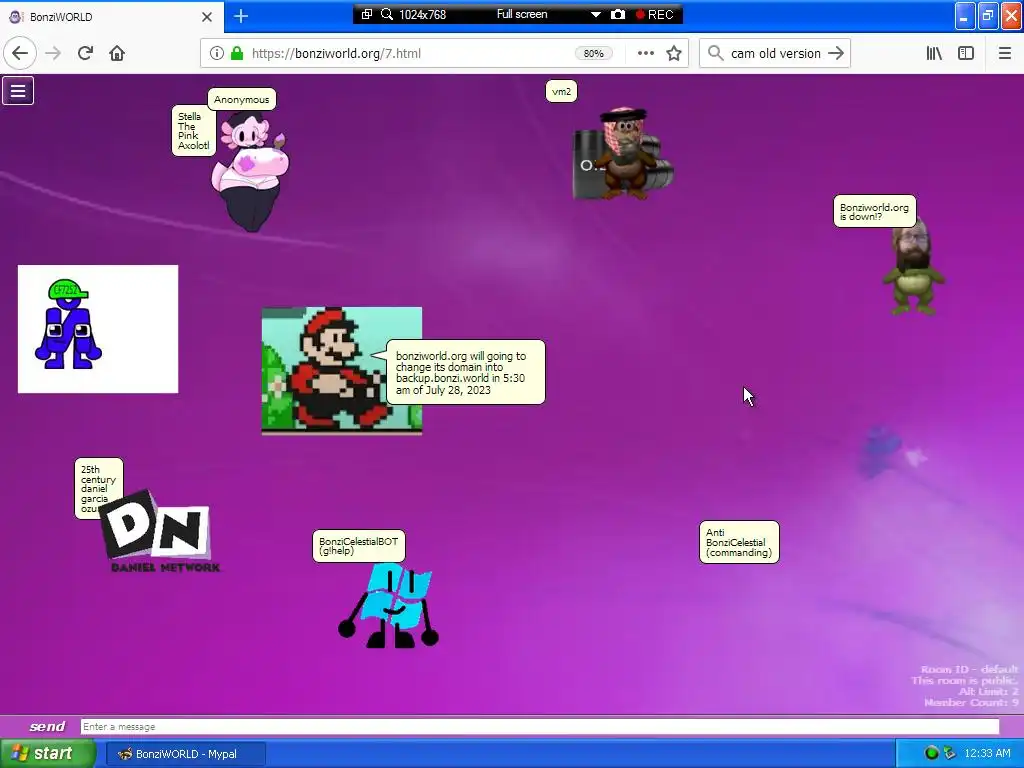The height and width of the screenshot is (768, 1024).
Task: Click the 'Bonziworld.org is down!?' speech bubble
Action: coord(874,212)
